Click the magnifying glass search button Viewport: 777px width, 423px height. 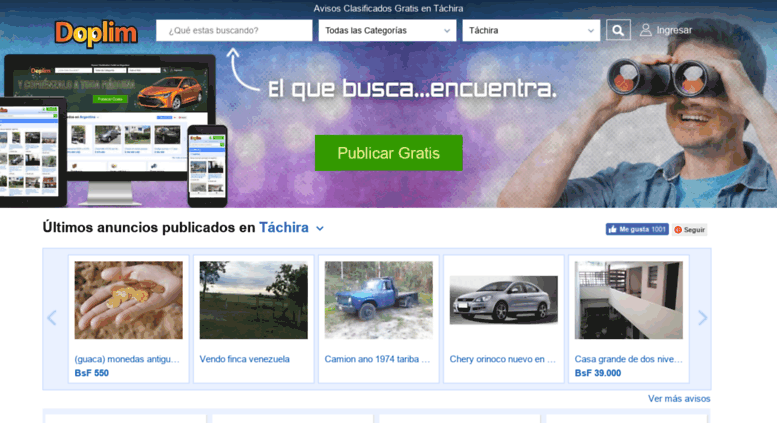tap(618, 30)
